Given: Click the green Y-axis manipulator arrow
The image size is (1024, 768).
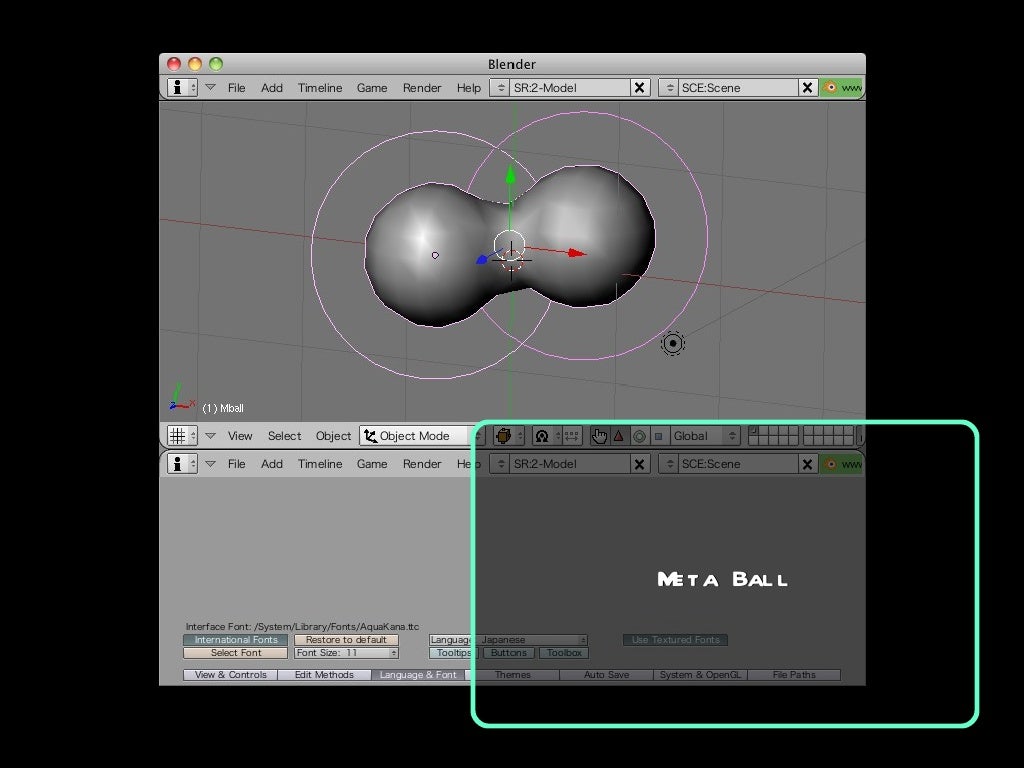Looking at the screenshot, I should tap(511, 174).
